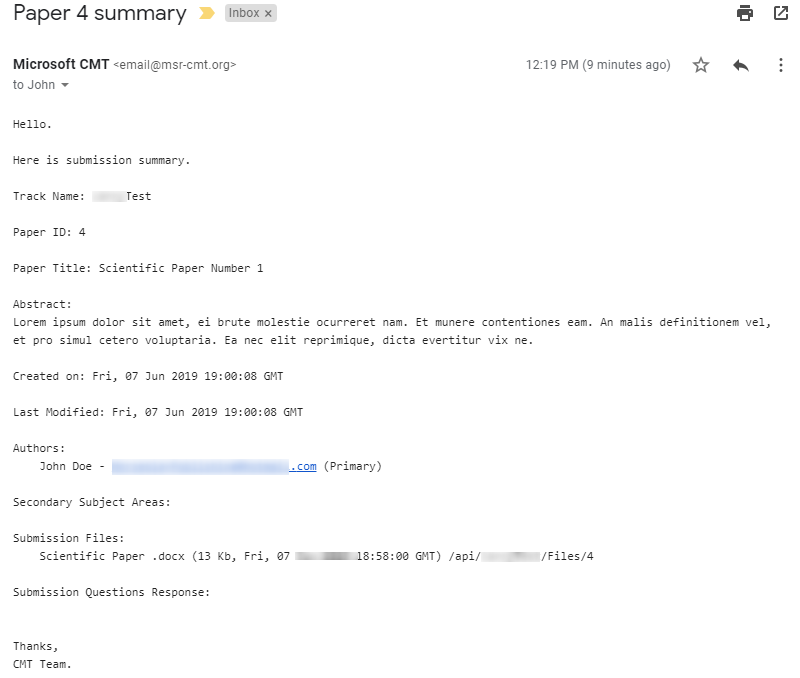Click the yellow label arrow next to subject
This screenshot has width=800, height=678.
tap(209, 14)
